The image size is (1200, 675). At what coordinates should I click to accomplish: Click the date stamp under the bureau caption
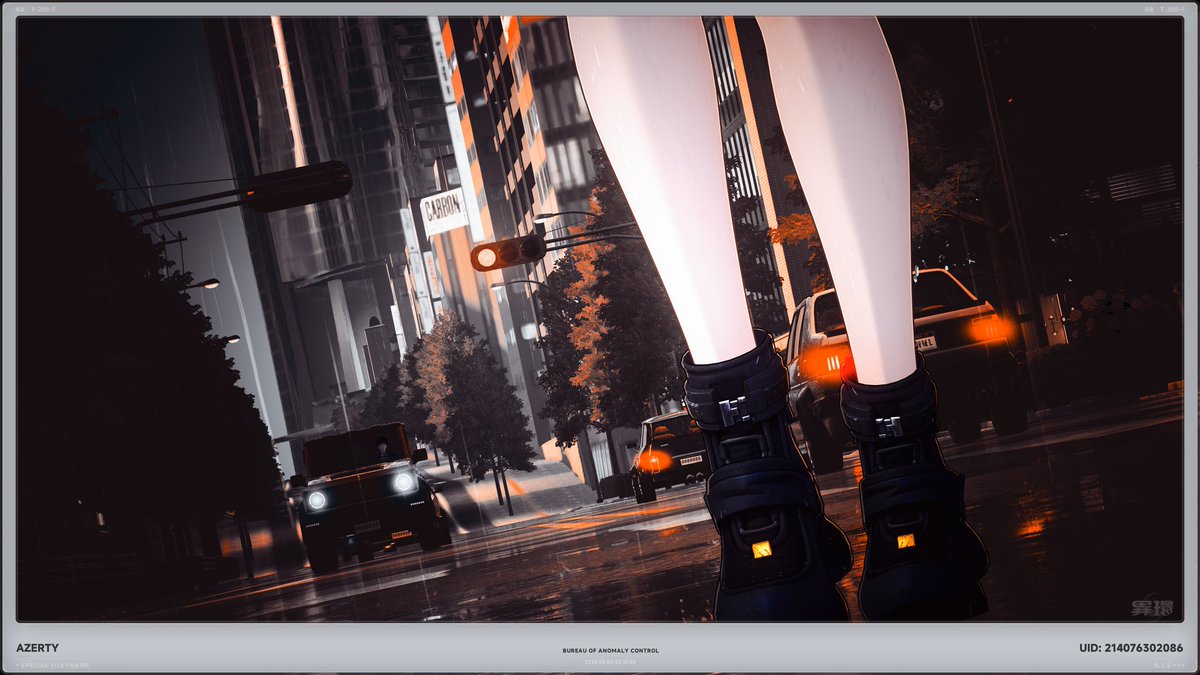pyautogui.click(x=610, y=661)
